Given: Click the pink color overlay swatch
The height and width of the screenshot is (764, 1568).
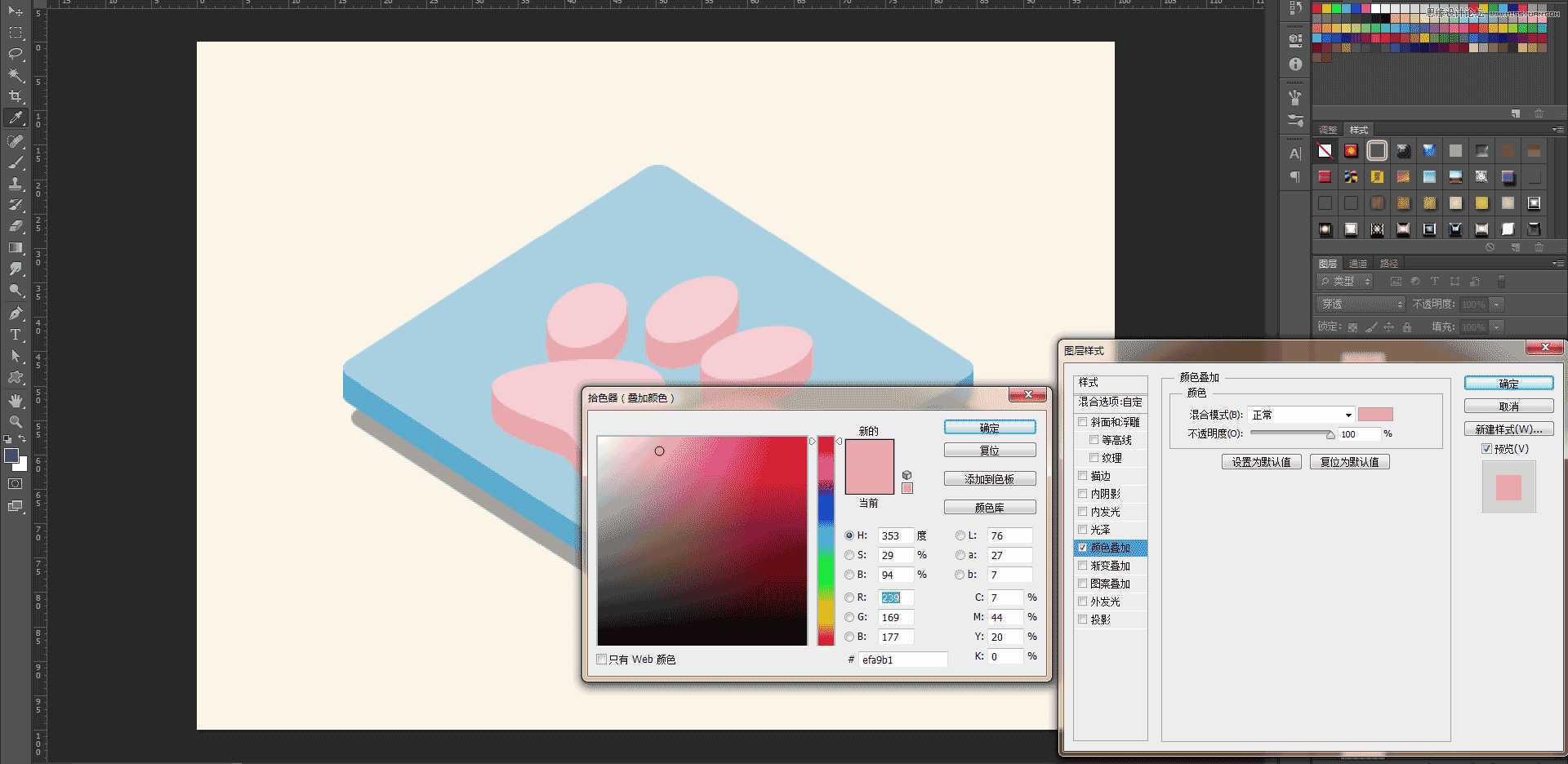Looking at the screenshot, I should coord(1376,414).
